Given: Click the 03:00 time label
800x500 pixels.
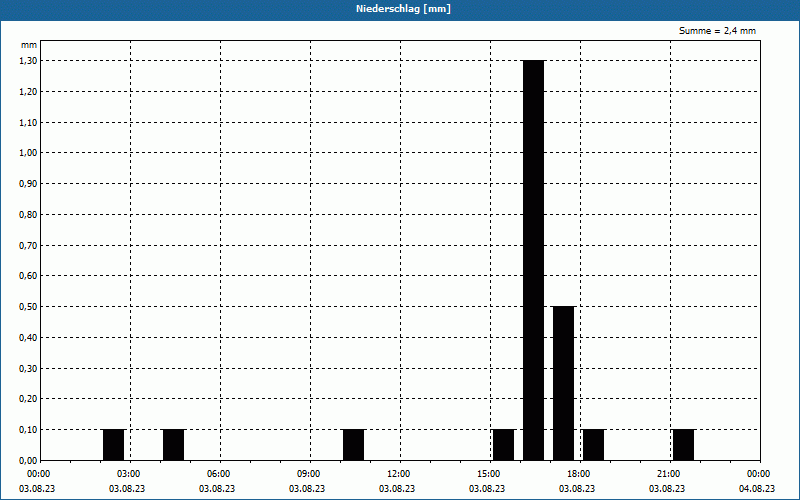Looking at the screenshot, I should 129,474.
